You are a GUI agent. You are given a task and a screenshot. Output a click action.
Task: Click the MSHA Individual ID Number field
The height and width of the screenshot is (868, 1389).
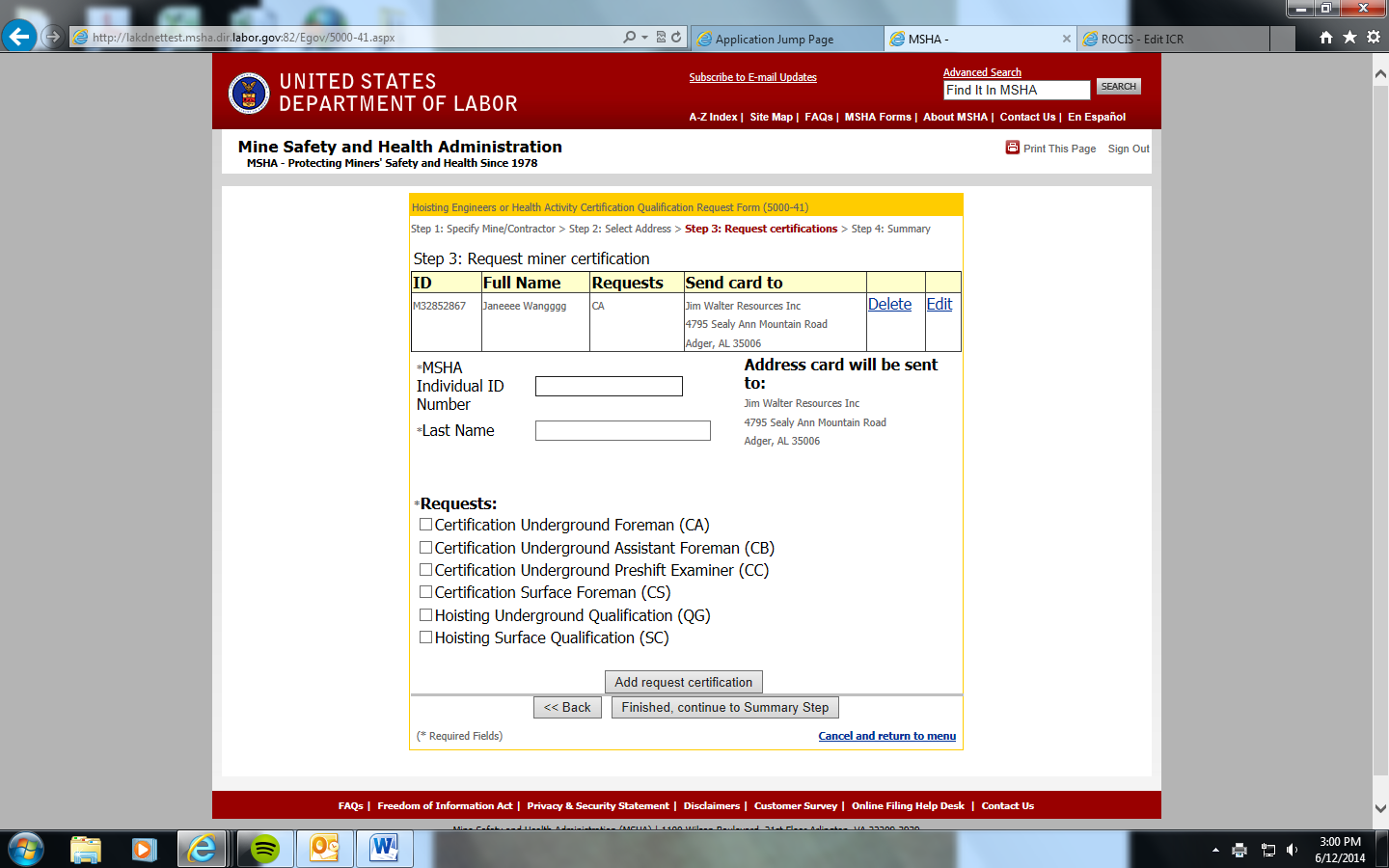(609, 387)
